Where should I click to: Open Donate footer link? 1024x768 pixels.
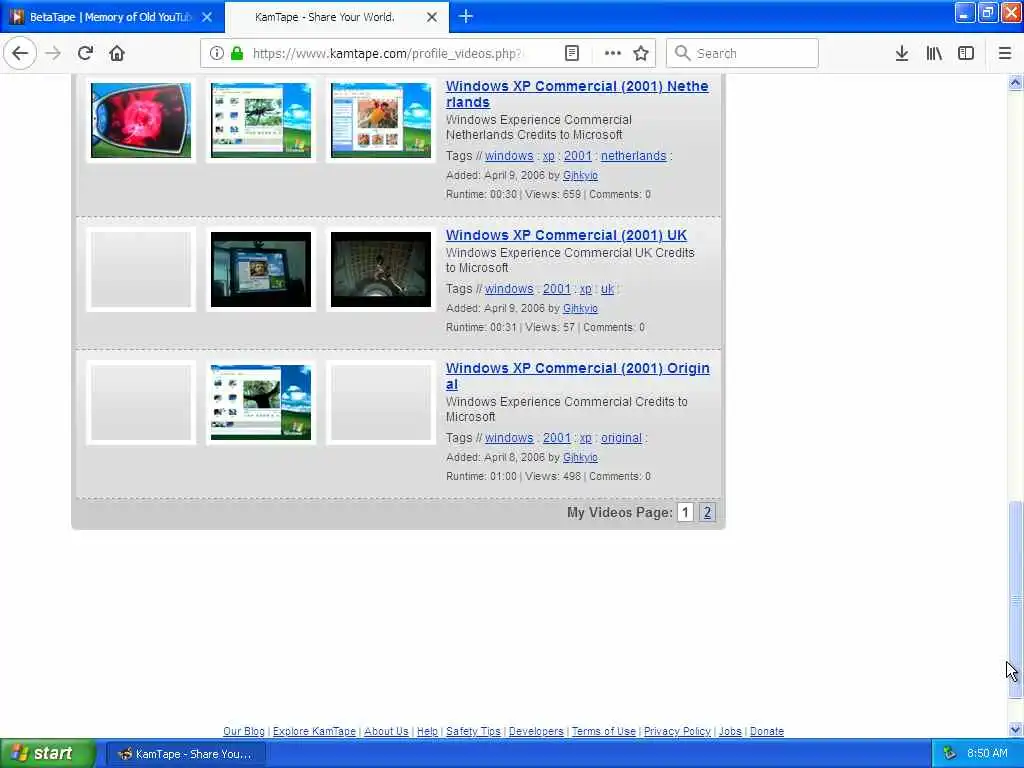[767, 731]
